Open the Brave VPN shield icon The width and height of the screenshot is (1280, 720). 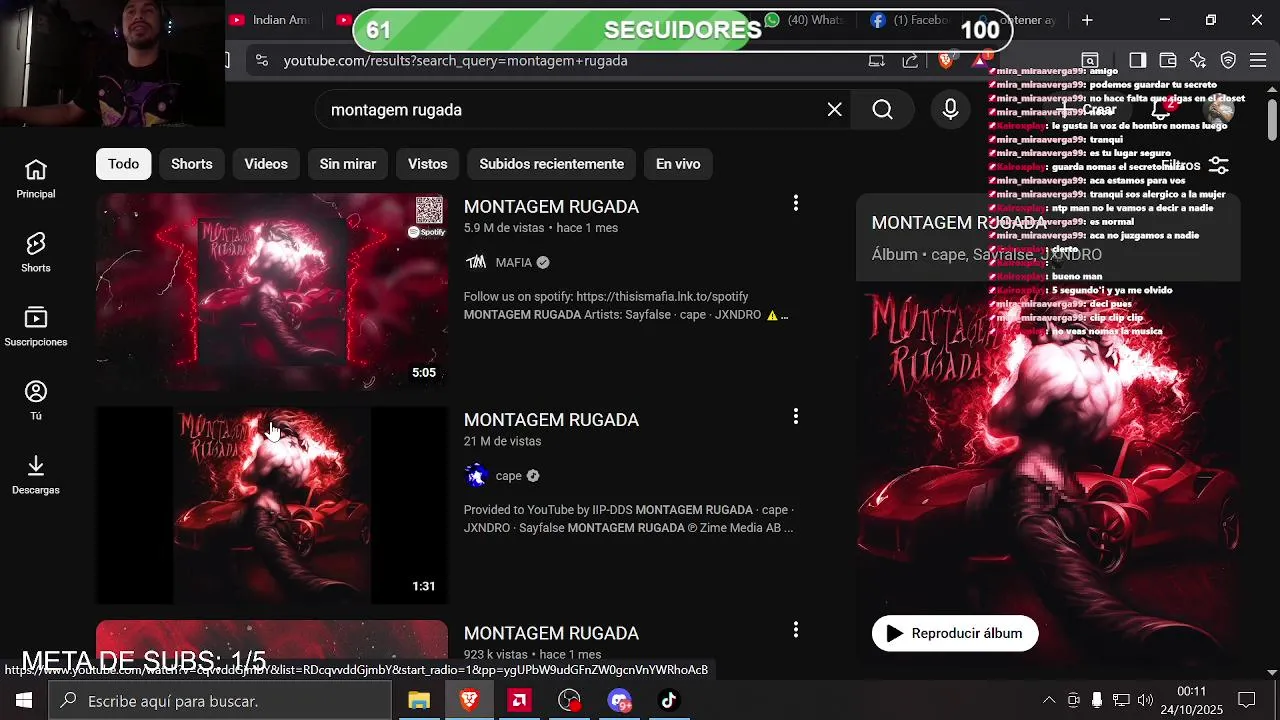(1229, 60)
